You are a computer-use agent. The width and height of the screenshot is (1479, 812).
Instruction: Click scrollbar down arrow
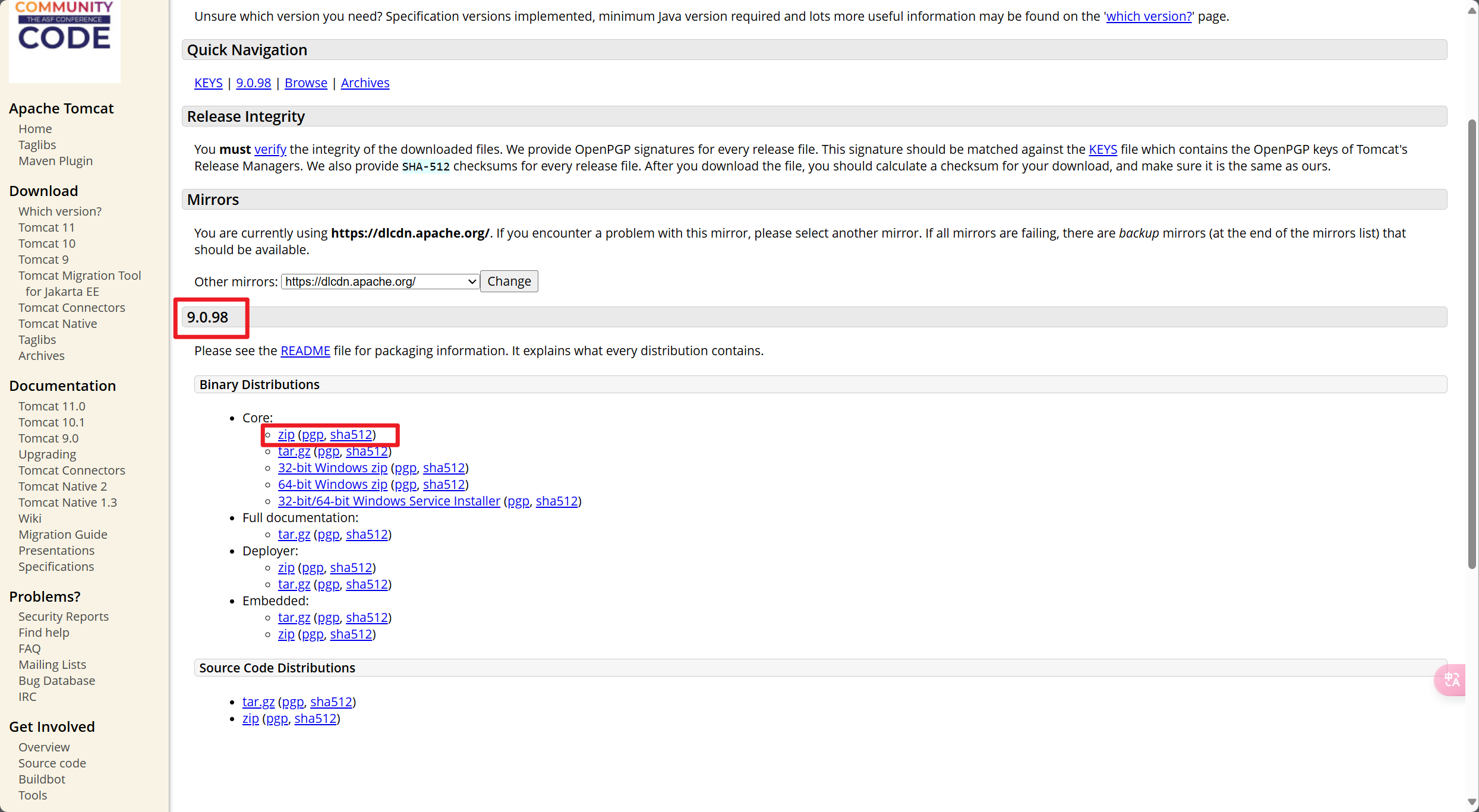[x=1472, y=802]
